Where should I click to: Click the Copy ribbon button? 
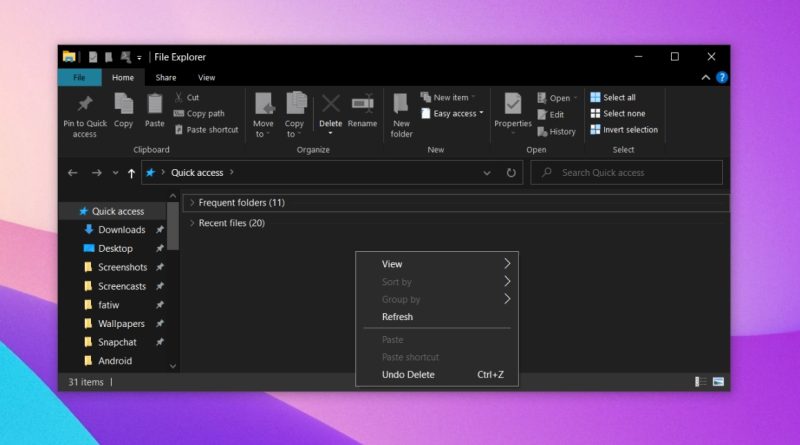(123, 110)
